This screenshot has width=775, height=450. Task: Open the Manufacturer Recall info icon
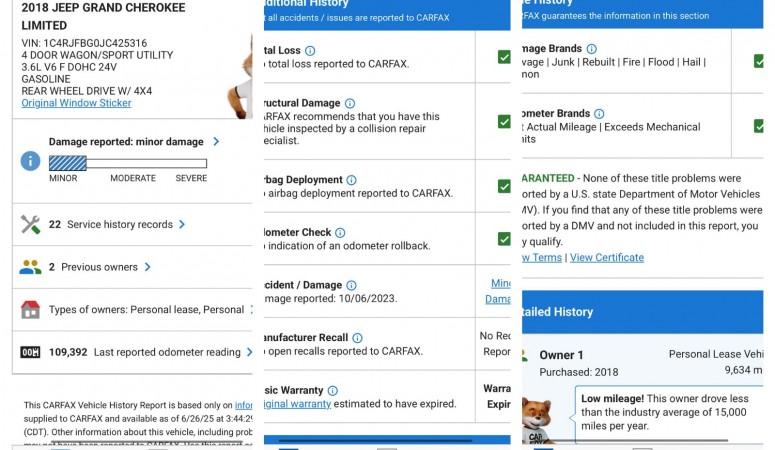[x=357, y=338]
